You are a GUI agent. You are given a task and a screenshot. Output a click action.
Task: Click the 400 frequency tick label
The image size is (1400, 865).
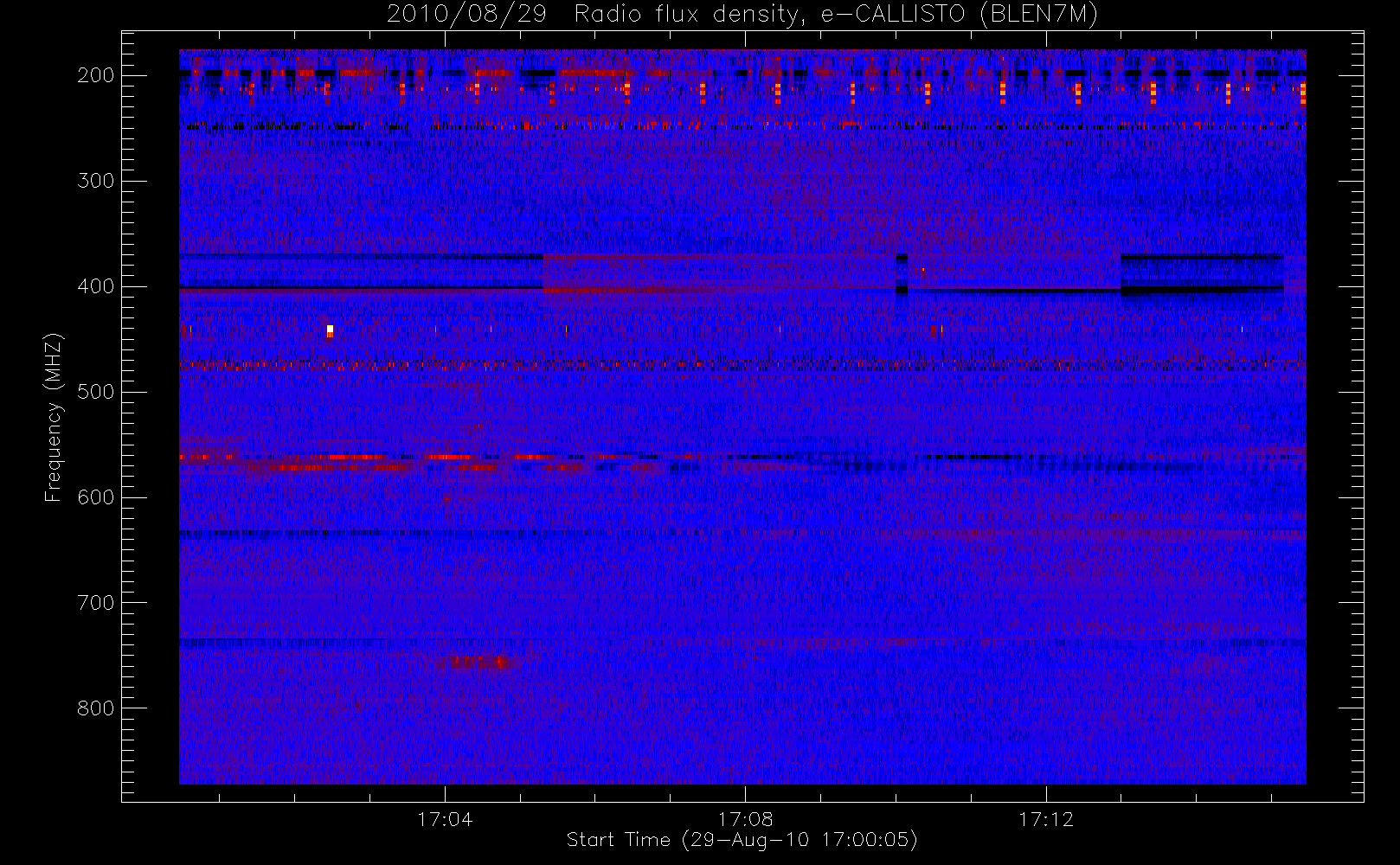click(96, 286)
